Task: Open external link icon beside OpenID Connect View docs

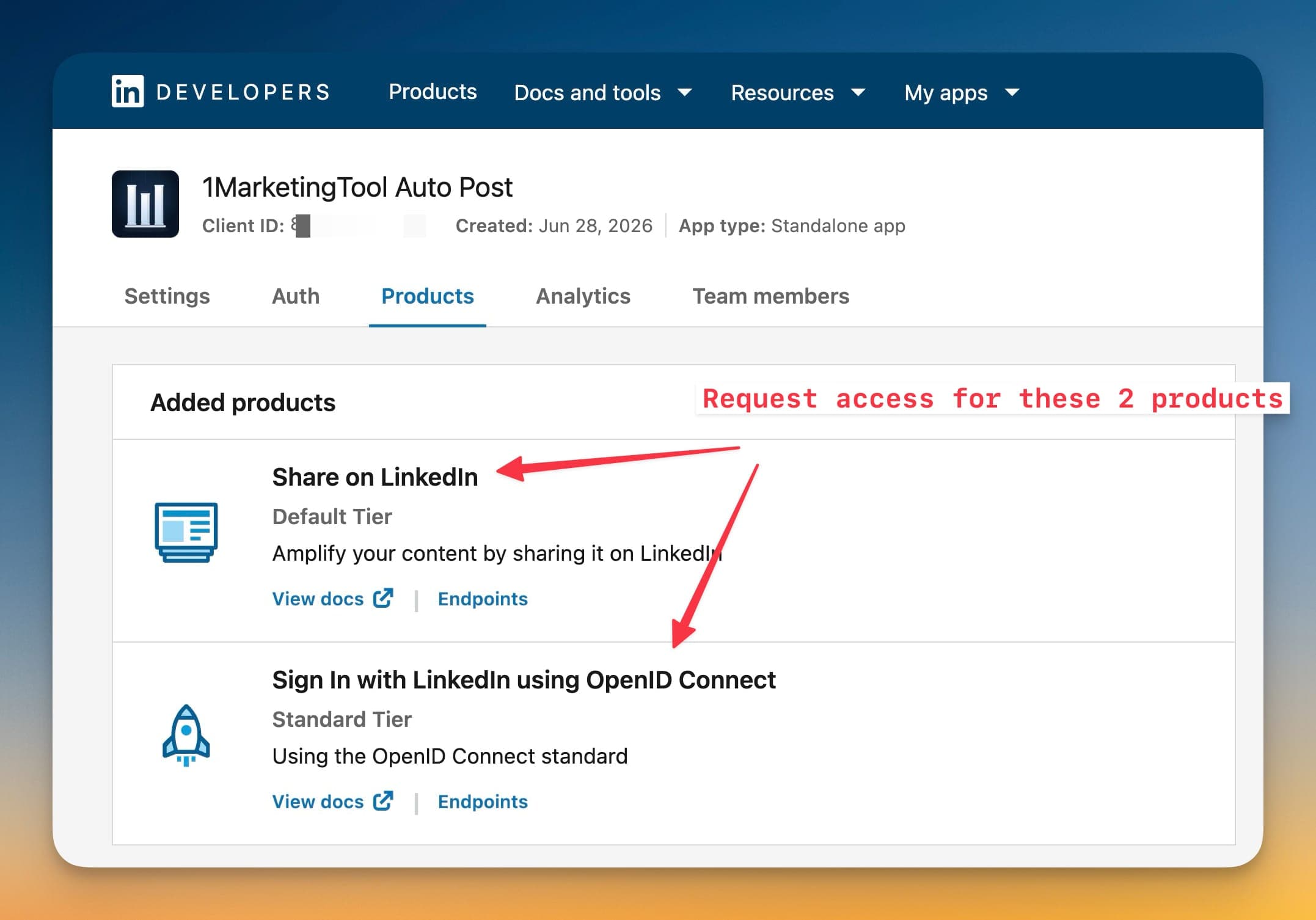Action: coord(383,801)
